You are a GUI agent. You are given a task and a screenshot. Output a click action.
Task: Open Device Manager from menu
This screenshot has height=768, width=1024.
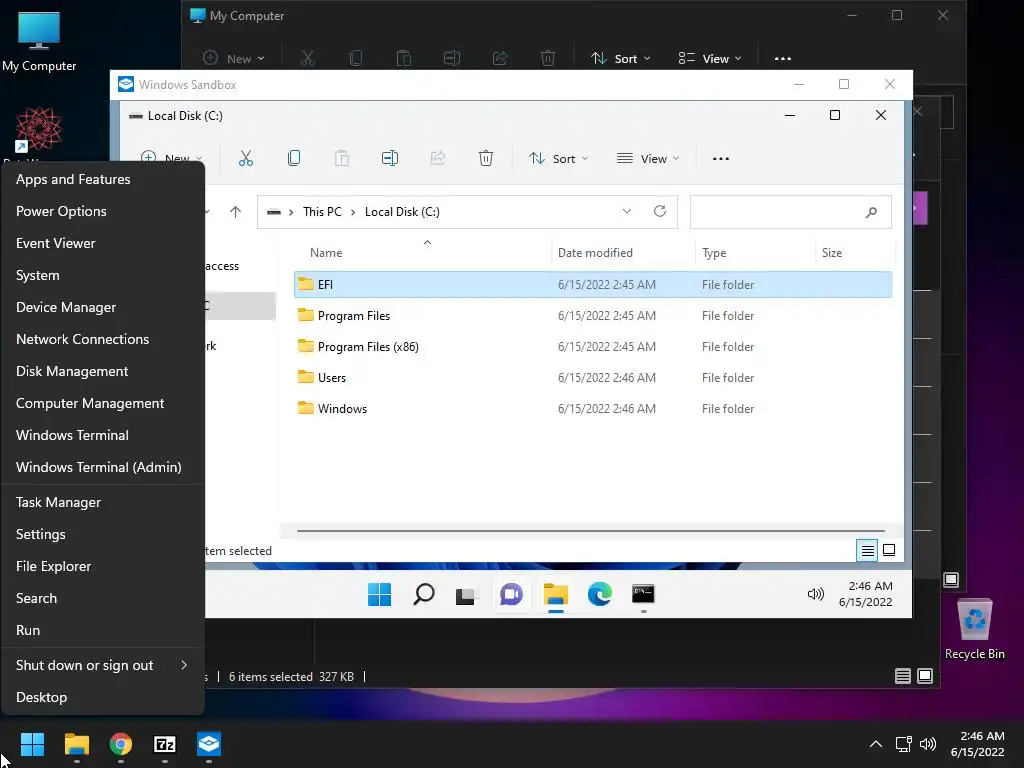point(103,307)
